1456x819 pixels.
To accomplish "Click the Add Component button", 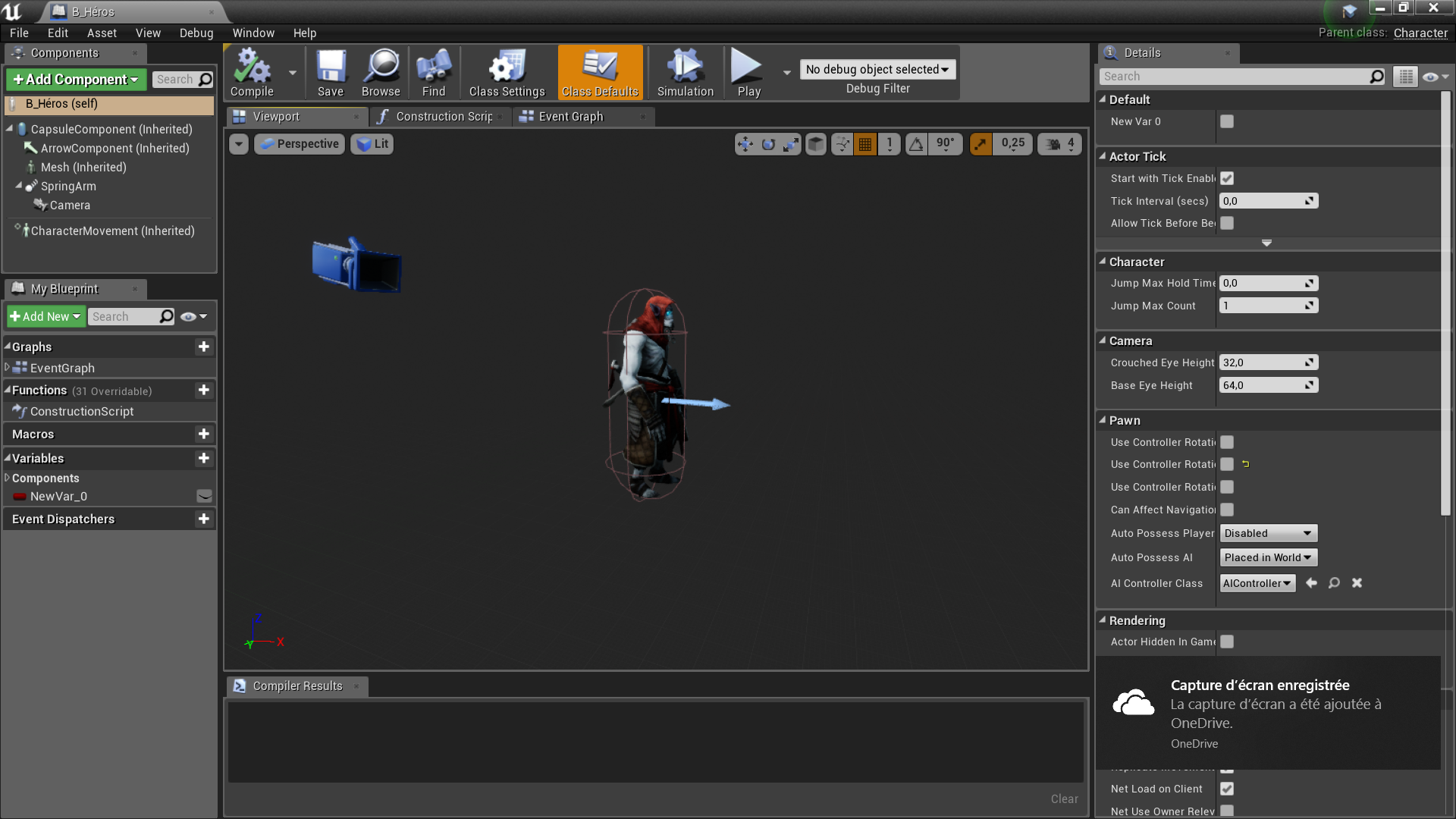I will [74, 79].
